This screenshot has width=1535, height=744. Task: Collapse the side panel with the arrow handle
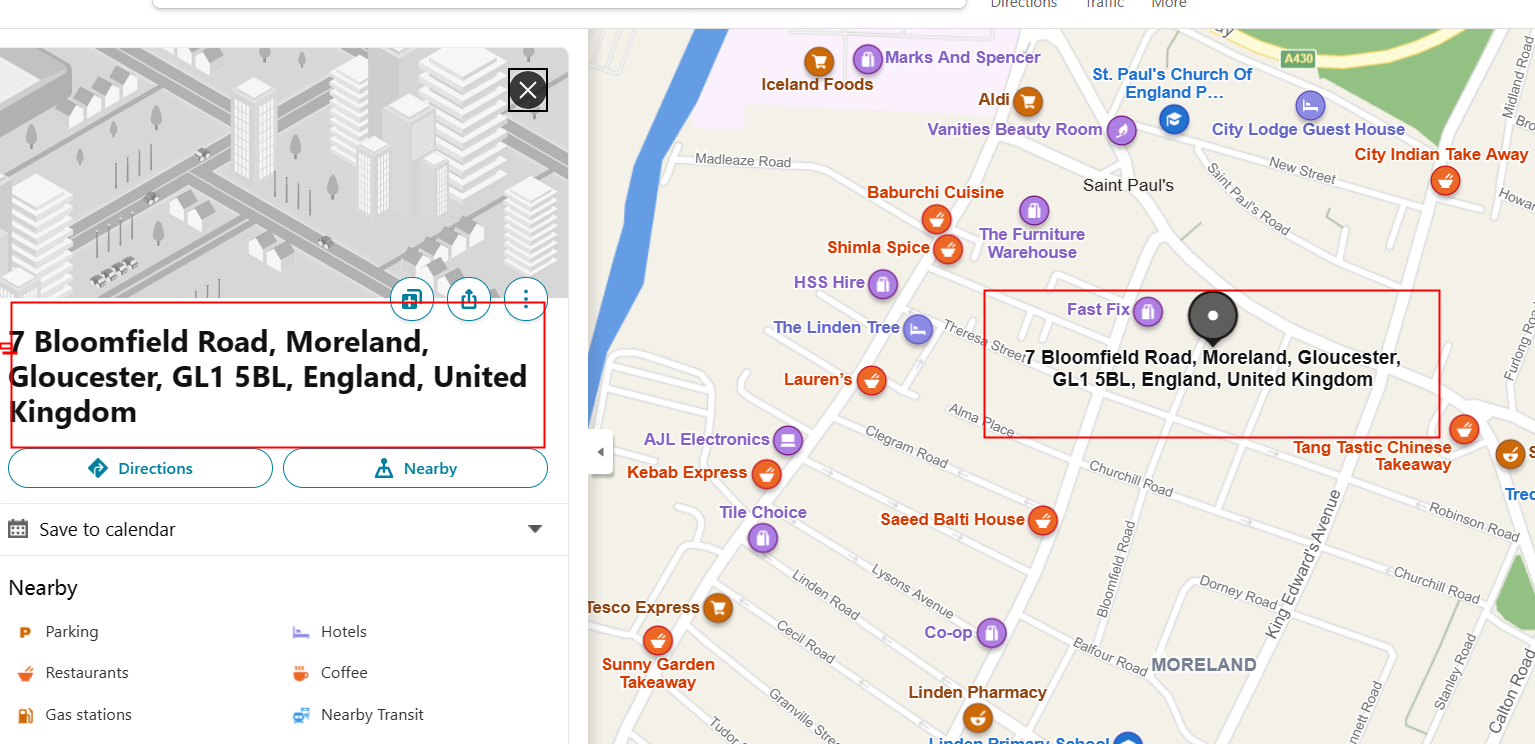click(x=600, y=452)
